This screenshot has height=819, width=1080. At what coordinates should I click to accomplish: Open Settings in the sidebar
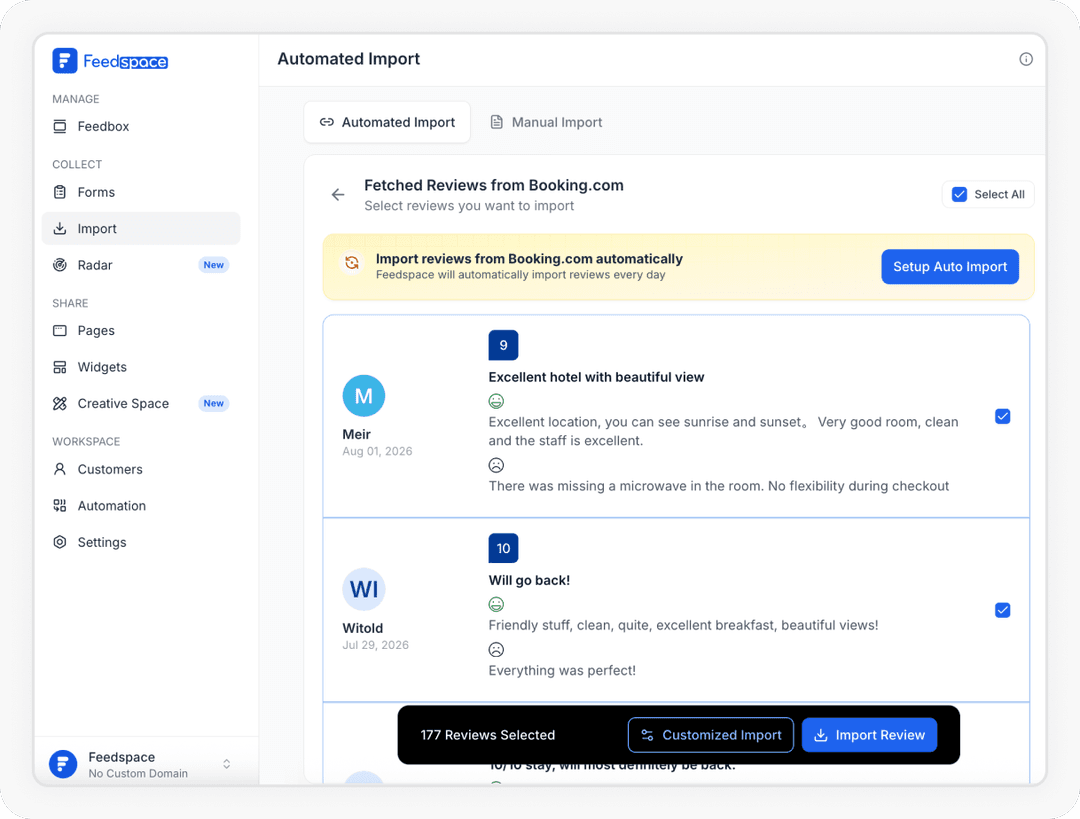click(141, 542)
